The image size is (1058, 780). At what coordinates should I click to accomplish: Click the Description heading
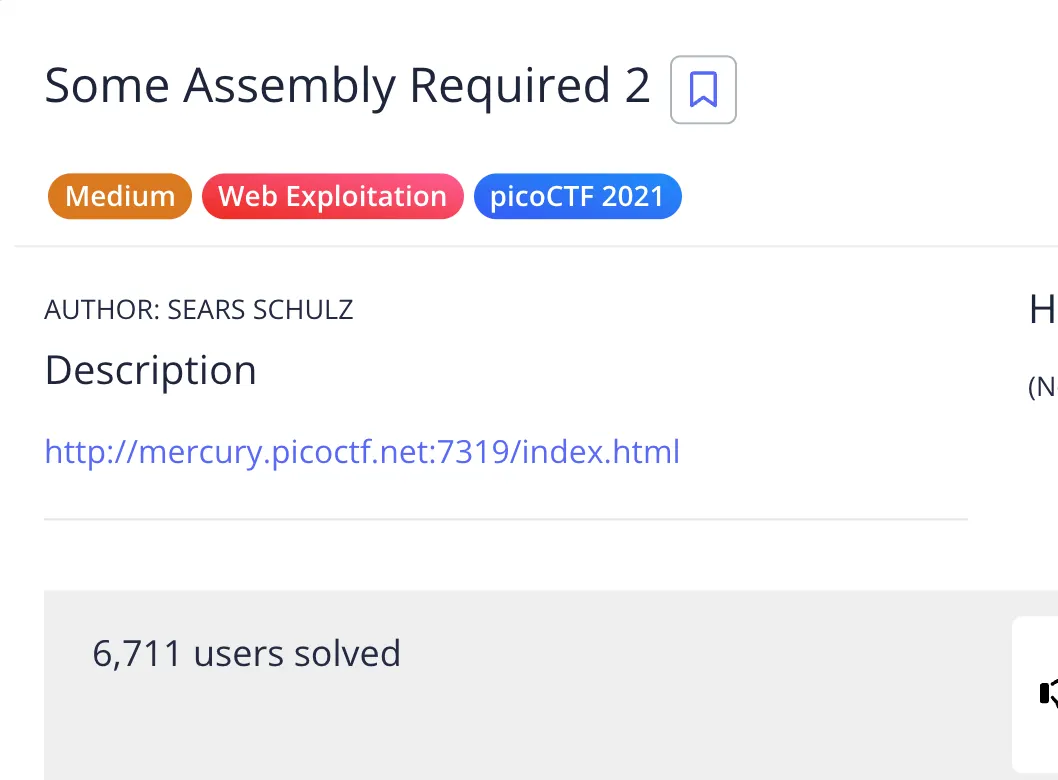click(150, 370)
